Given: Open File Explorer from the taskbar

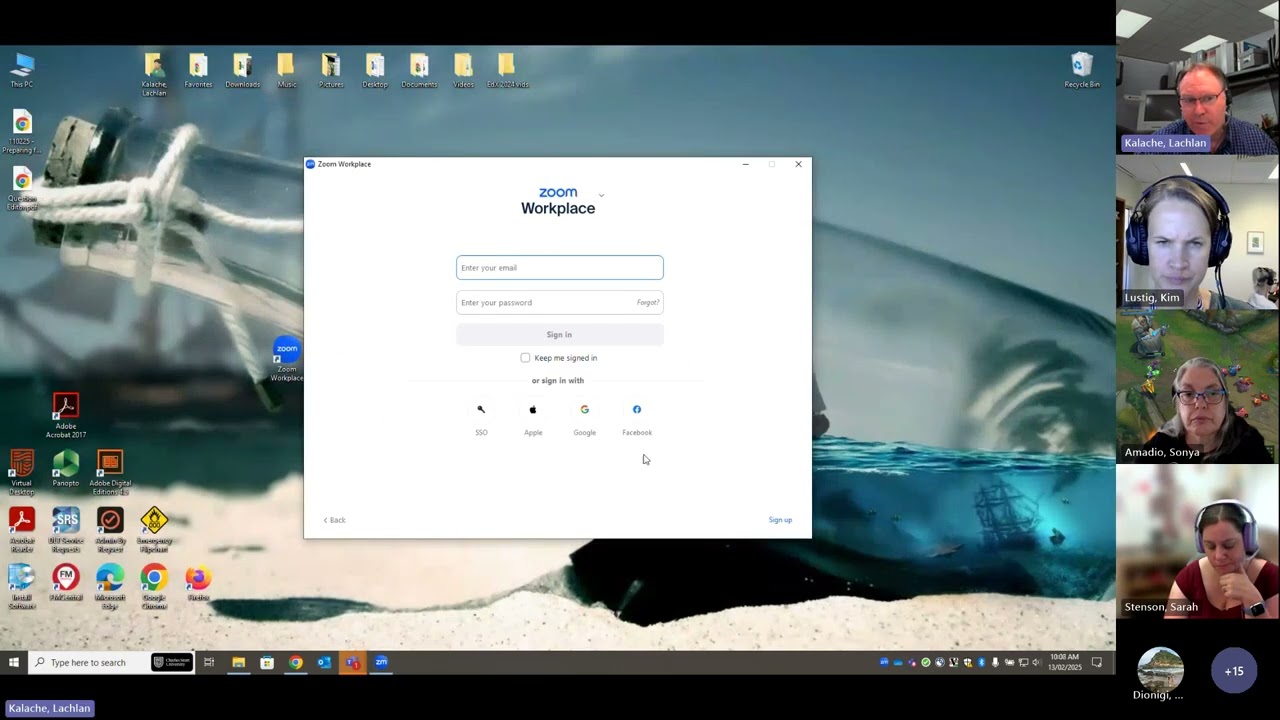Looking at the screenshot, I should pyautogui.click(x=238, y=662).
